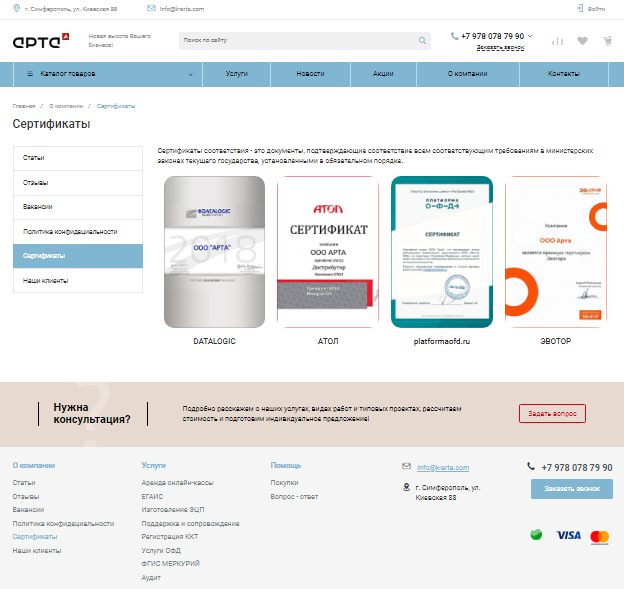Viewport: 624px width, 589px height.
Task: Open footer Аренда онлайн-кассы link
Action: 177,483
